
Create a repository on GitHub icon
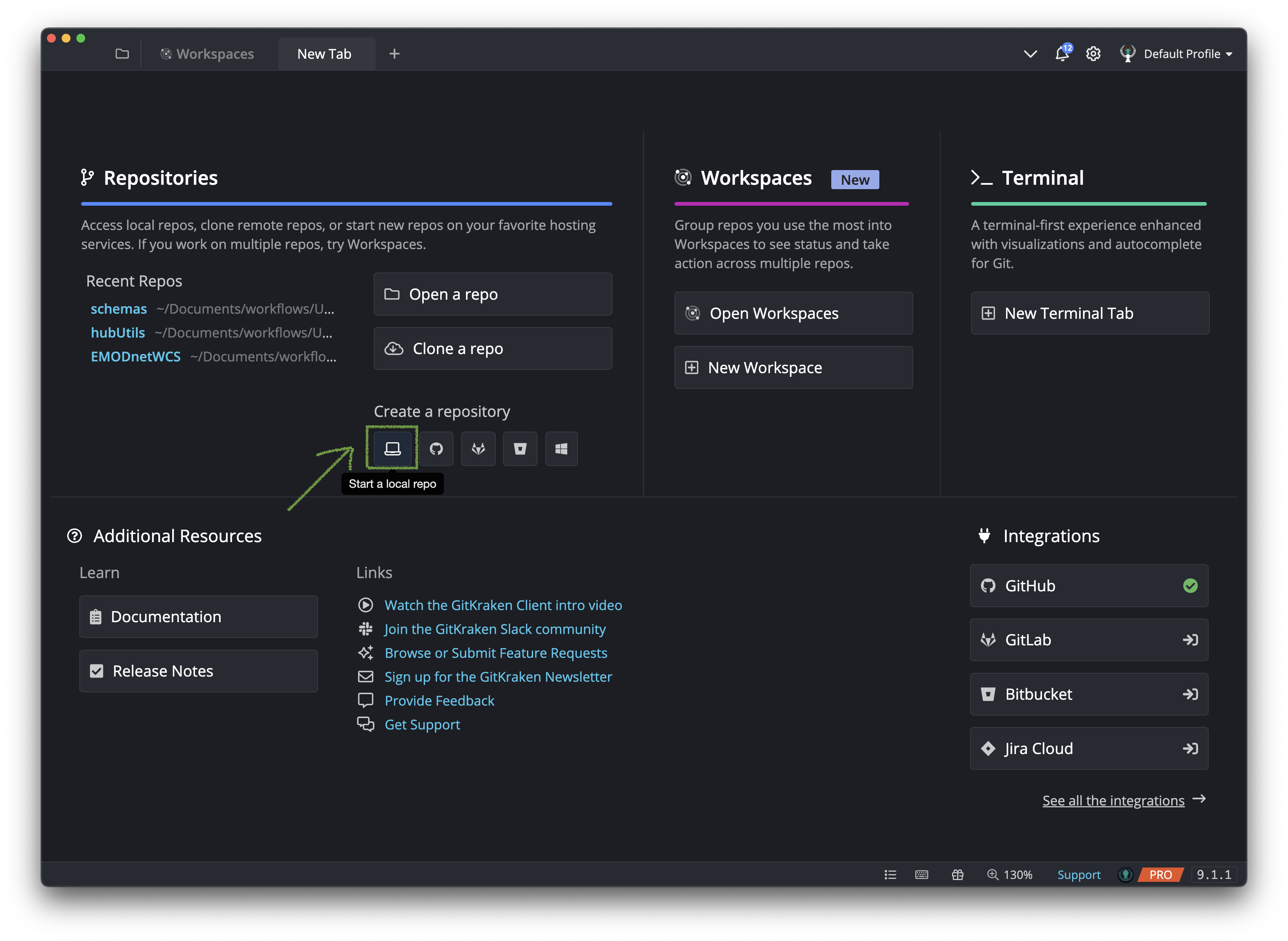coord(436,449)
